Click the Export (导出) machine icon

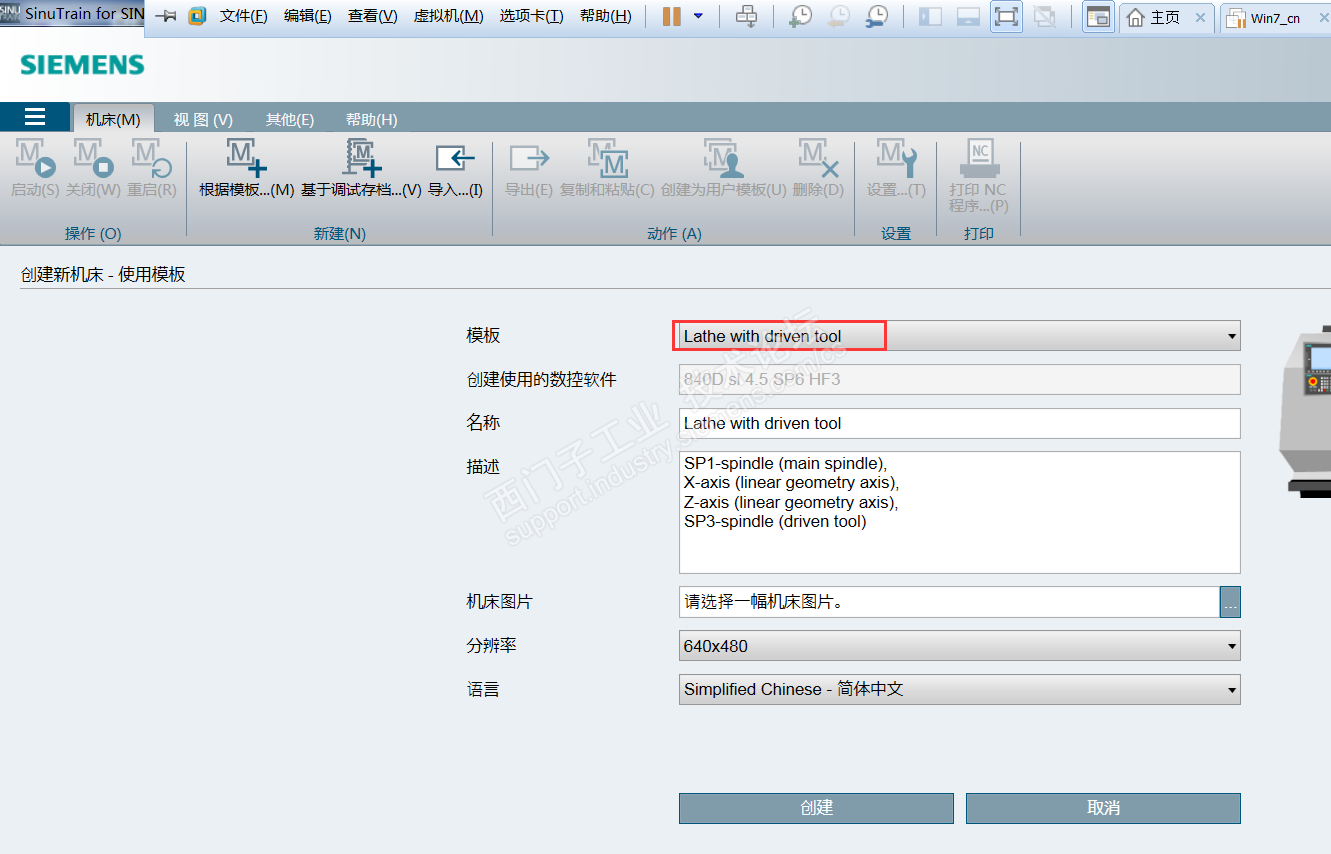(529, 158)
